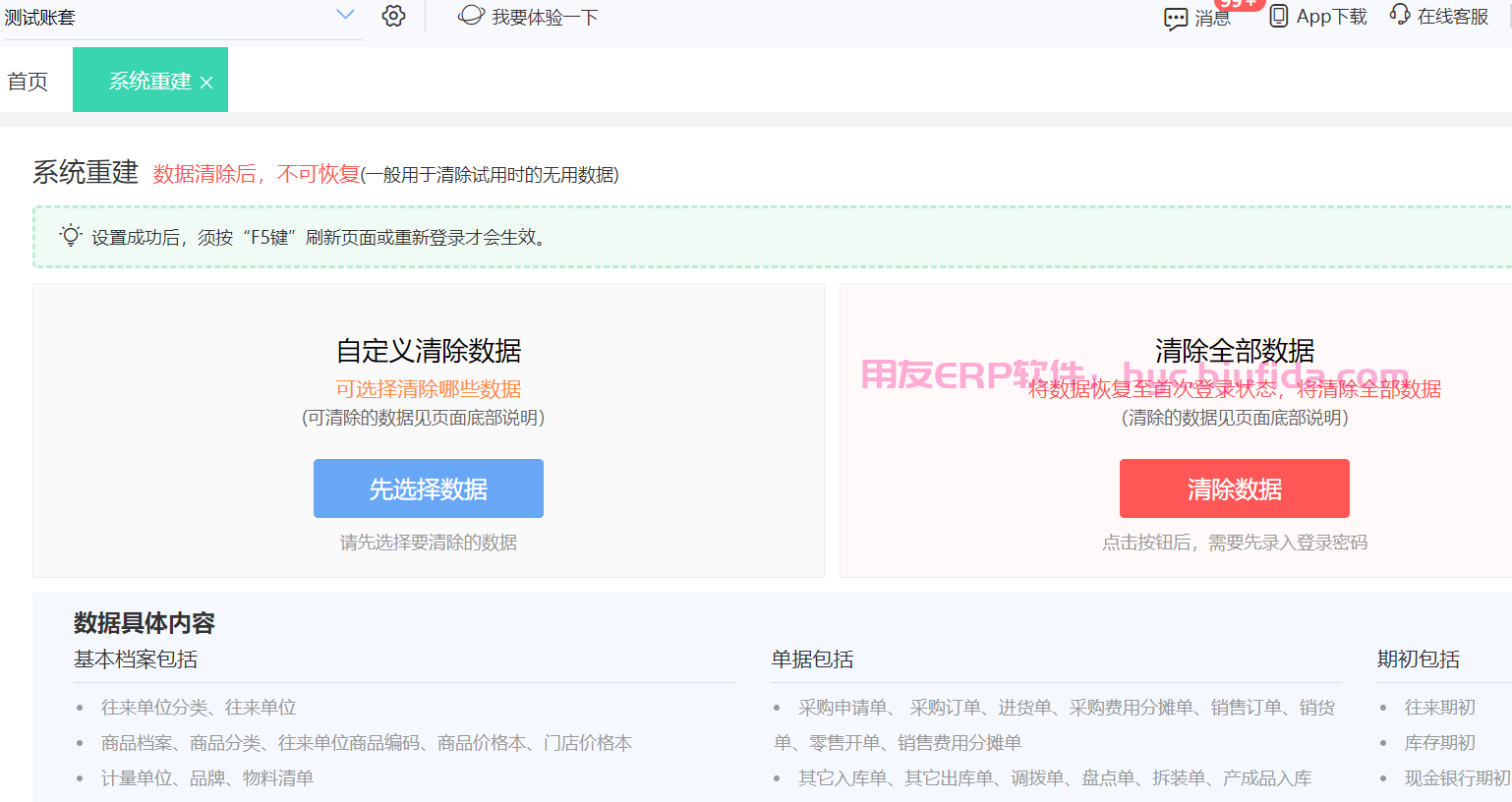Click the 期初包括 heading

click(x=1419, y=659)
